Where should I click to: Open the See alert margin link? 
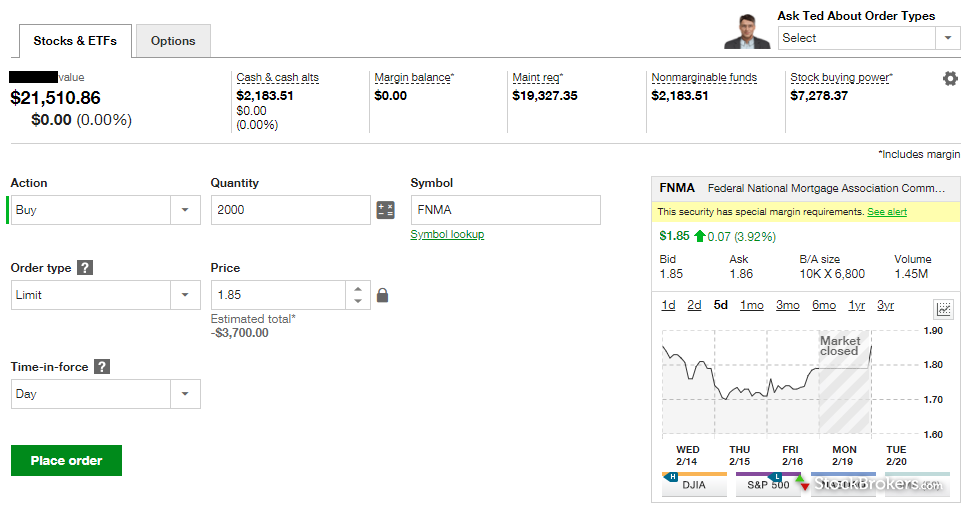pyautogui.click(x=887, y=212)
